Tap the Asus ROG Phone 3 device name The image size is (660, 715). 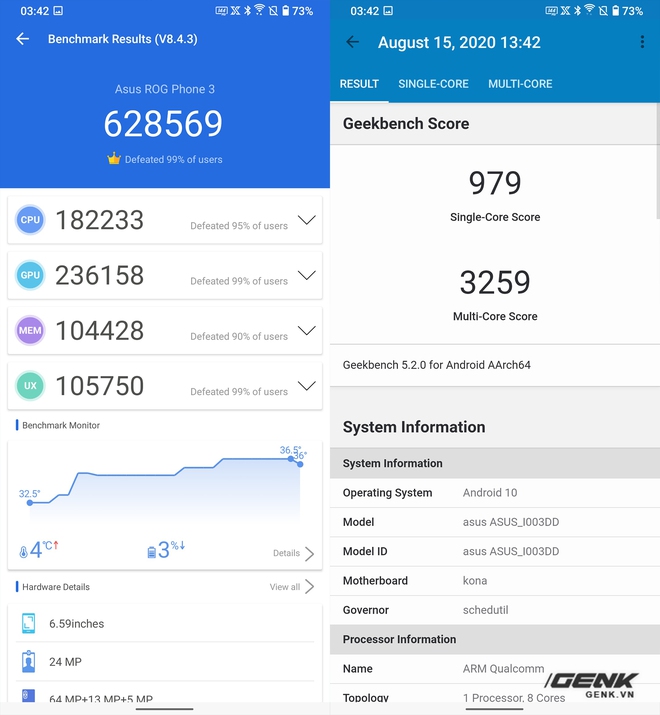pos(165,89)
